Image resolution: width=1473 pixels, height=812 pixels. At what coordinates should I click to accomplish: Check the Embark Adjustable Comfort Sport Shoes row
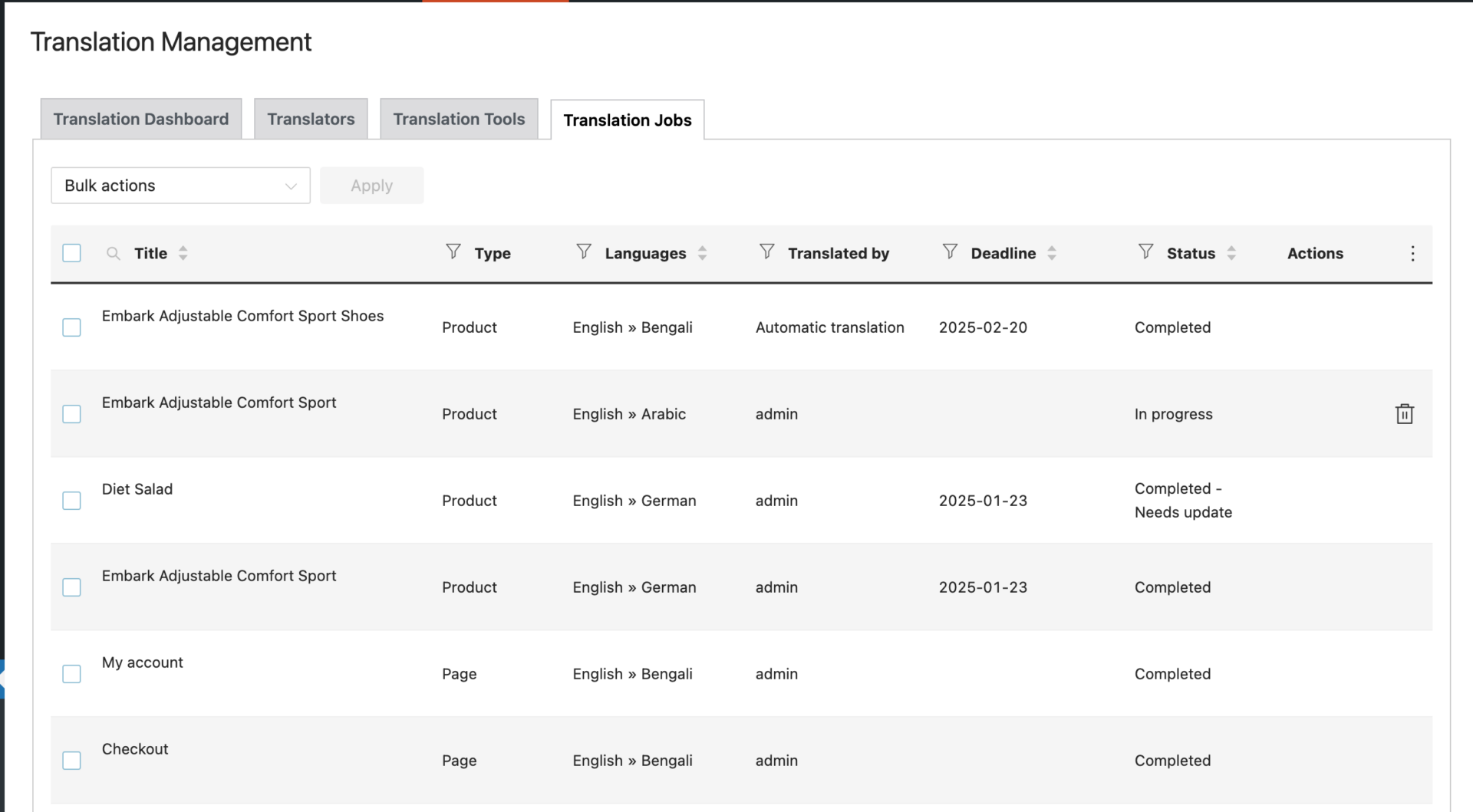[71, 327]
